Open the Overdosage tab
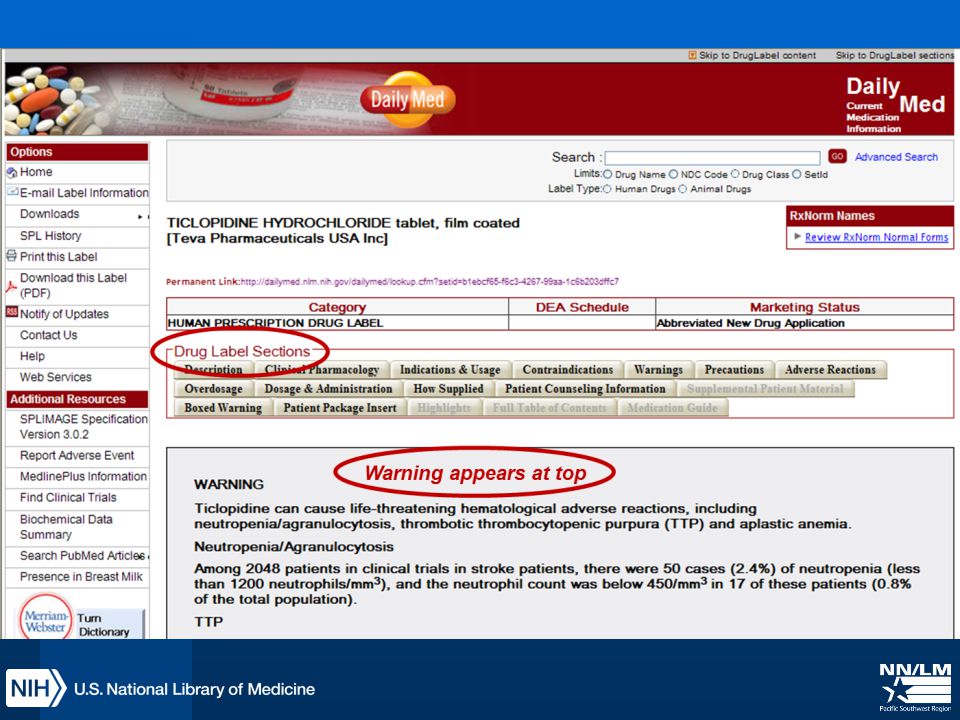Screen dimensions: 960x720 (213, 389)
